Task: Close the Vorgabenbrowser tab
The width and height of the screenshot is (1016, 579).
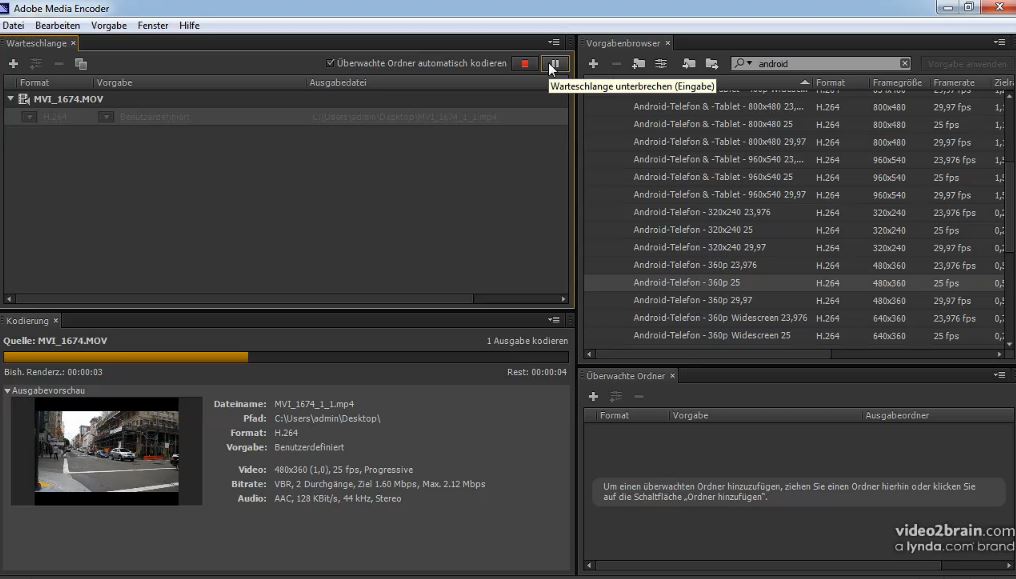Action: [667, 43]
